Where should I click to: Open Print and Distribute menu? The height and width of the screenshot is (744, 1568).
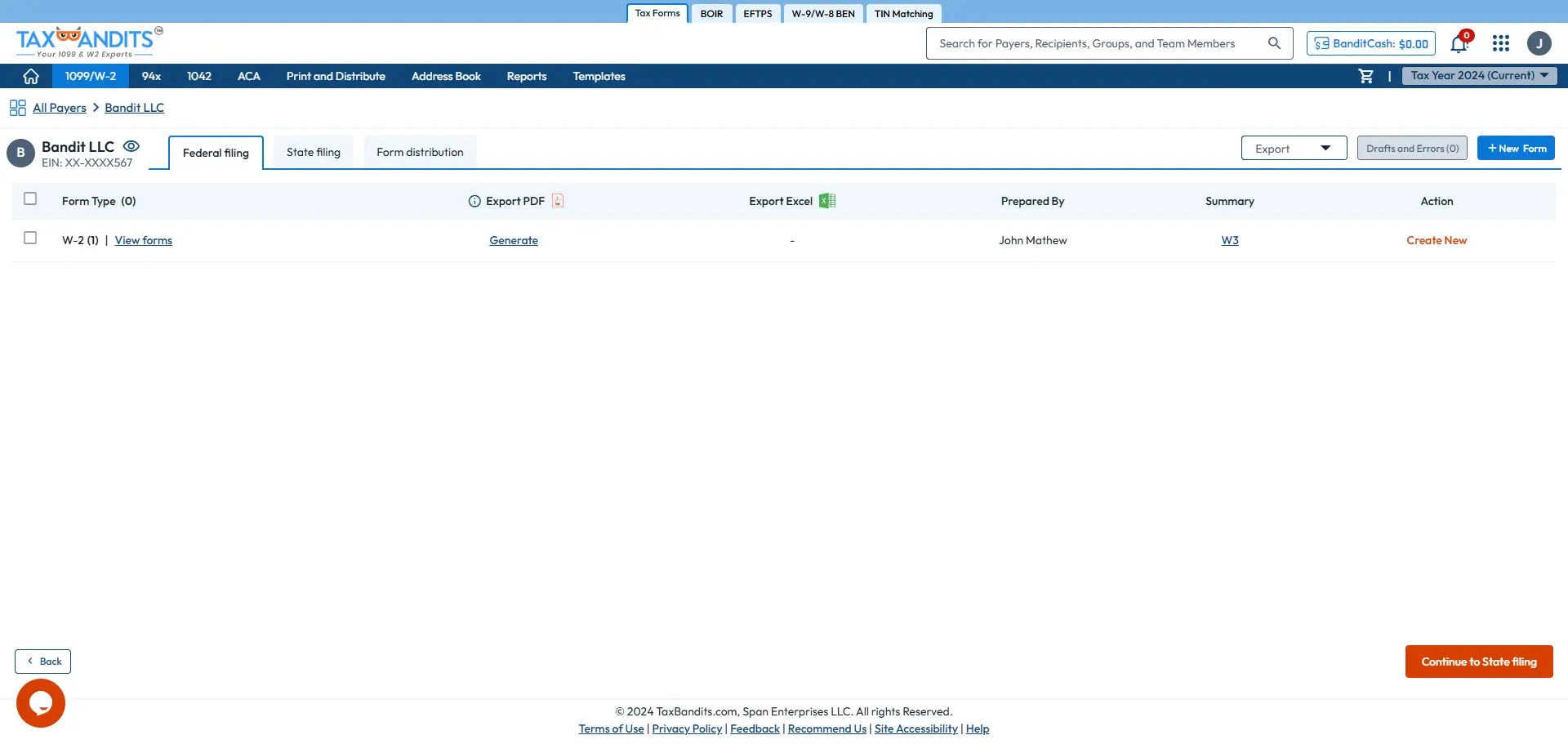point(336,76)
